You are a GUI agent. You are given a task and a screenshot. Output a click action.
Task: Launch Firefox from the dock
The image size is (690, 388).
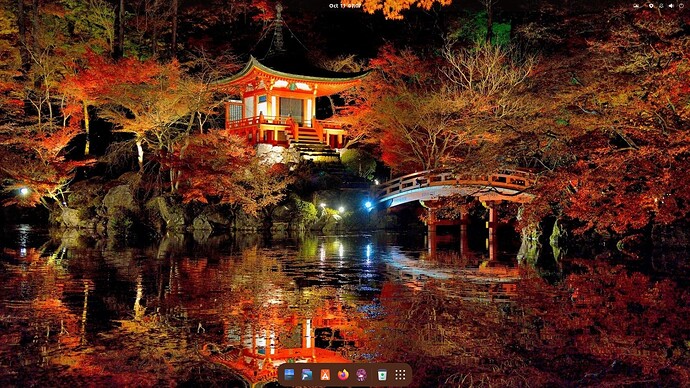pyautogui.click(x=343, y=374)
